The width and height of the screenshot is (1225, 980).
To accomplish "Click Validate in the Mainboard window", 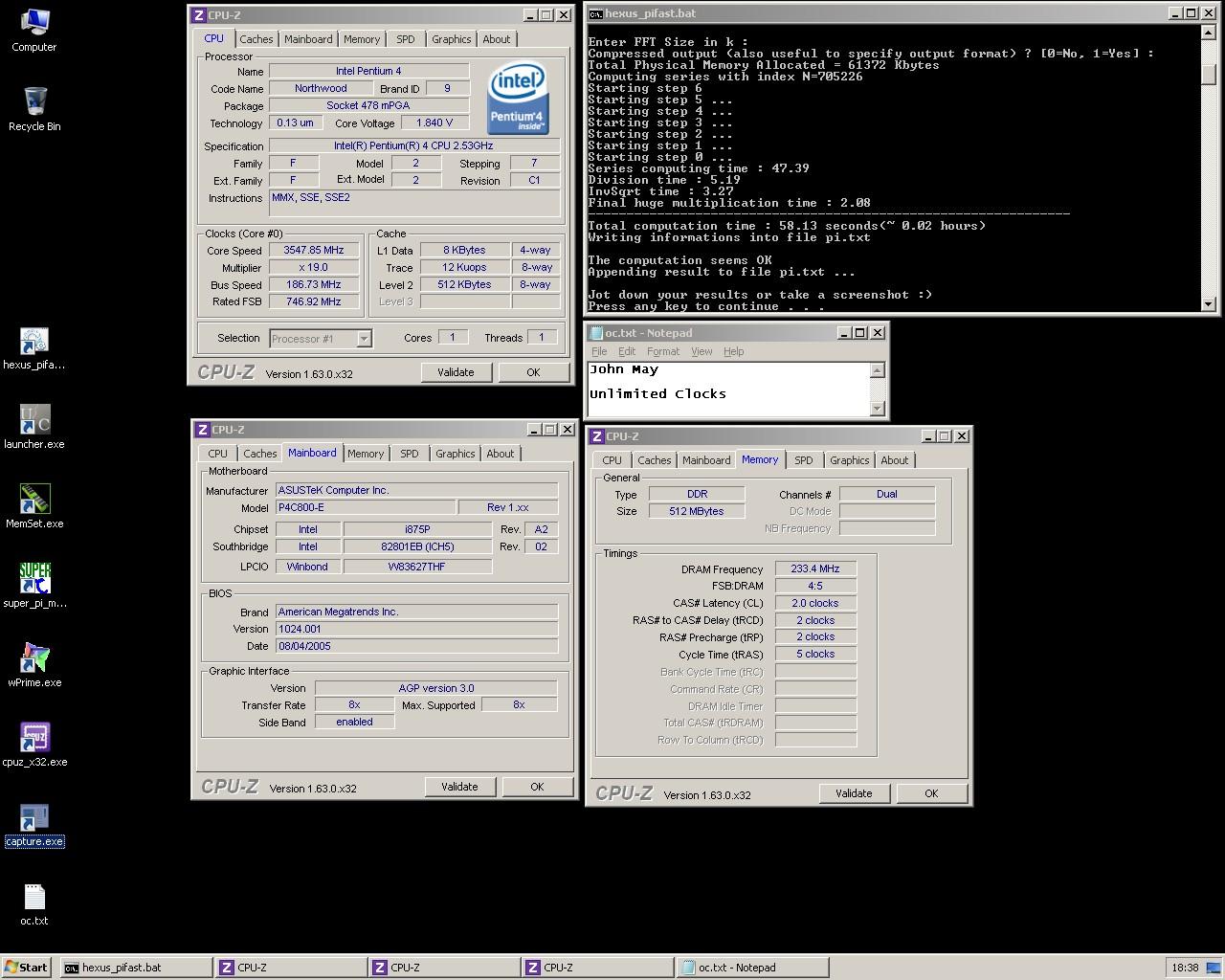I will (459, 787).
